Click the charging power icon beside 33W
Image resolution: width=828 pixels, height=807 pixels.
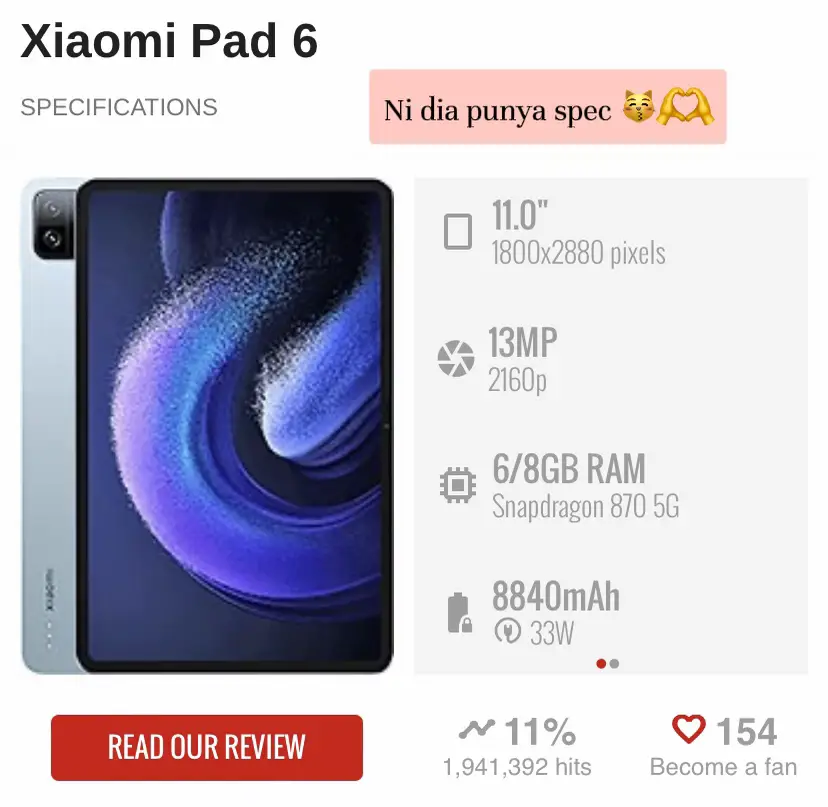(507, 631)
